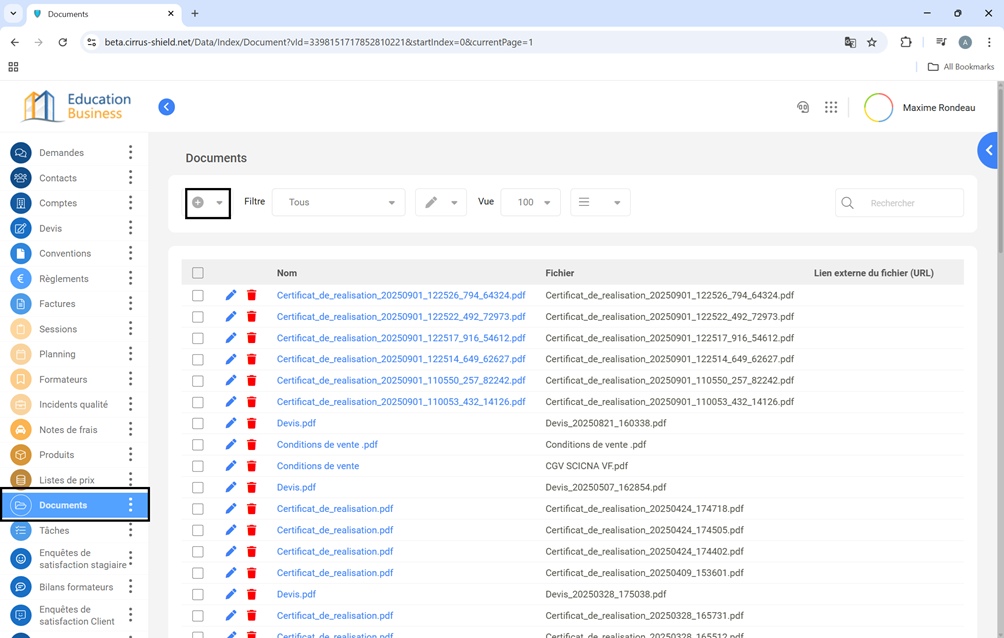Click the Maxime Rondeau user profile
1004x638 pixels.
click(x=938, y=108)
